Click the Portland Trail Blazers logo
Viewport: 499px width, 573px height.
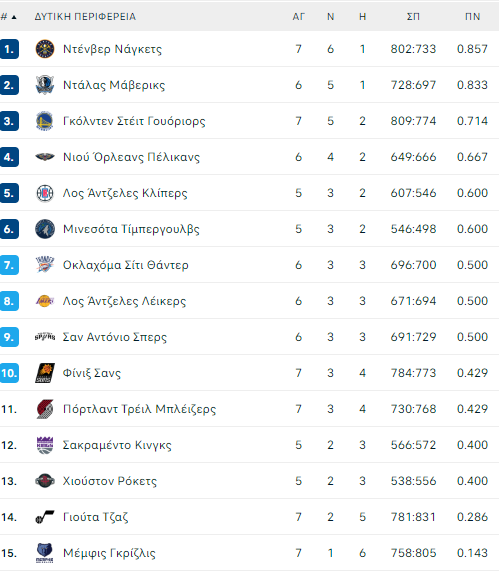point(45,409)
